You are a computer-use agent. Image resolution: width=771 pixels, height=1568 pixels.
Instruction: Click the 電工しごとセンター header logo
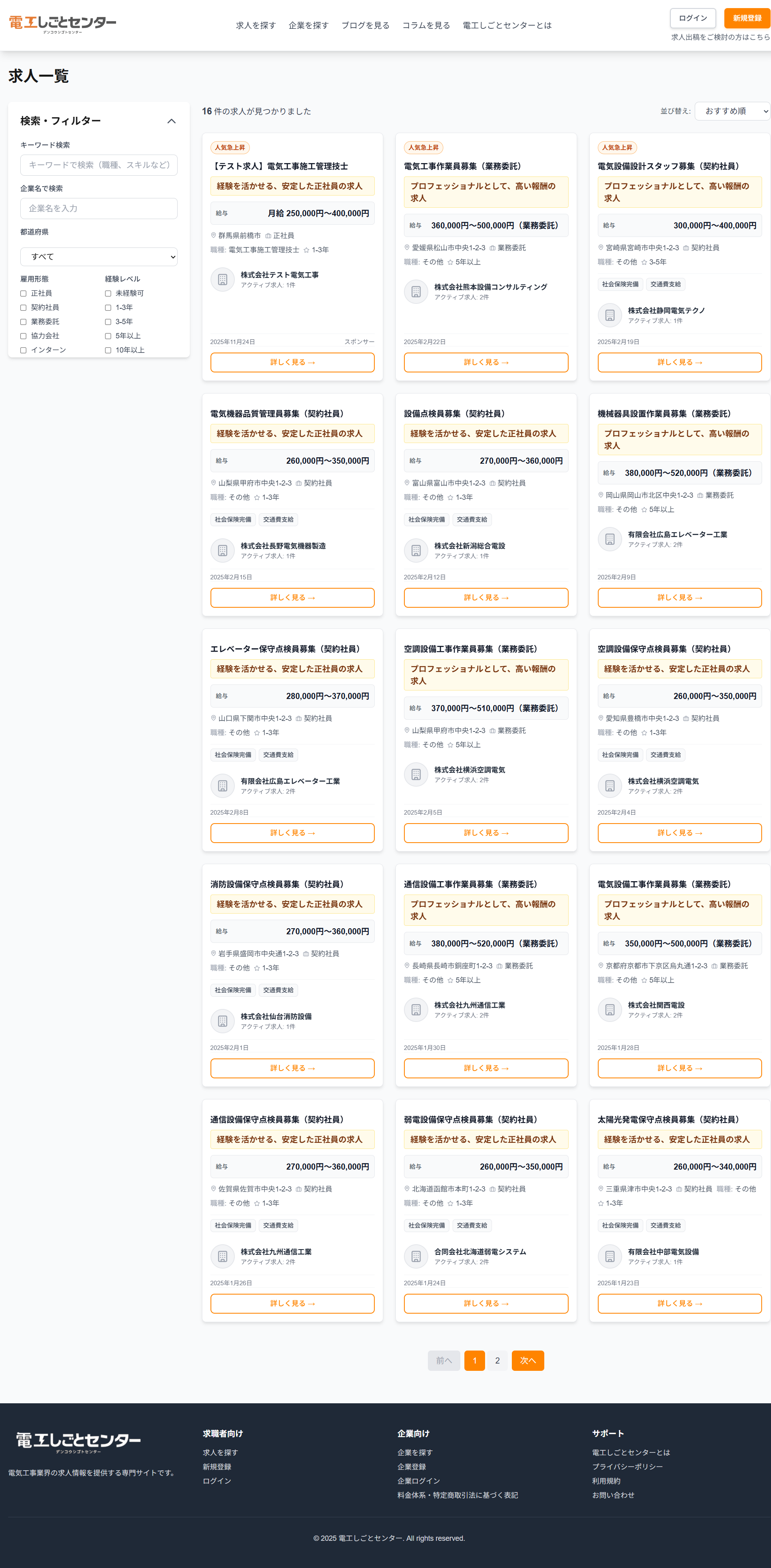(62, 24)
